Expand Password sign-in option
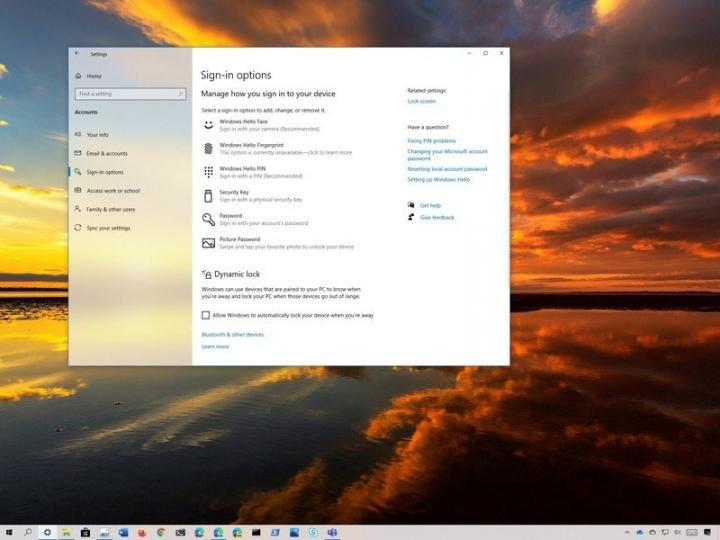Image resolution: width=720 pixels, height=540 pixels. tap(255, 219)
